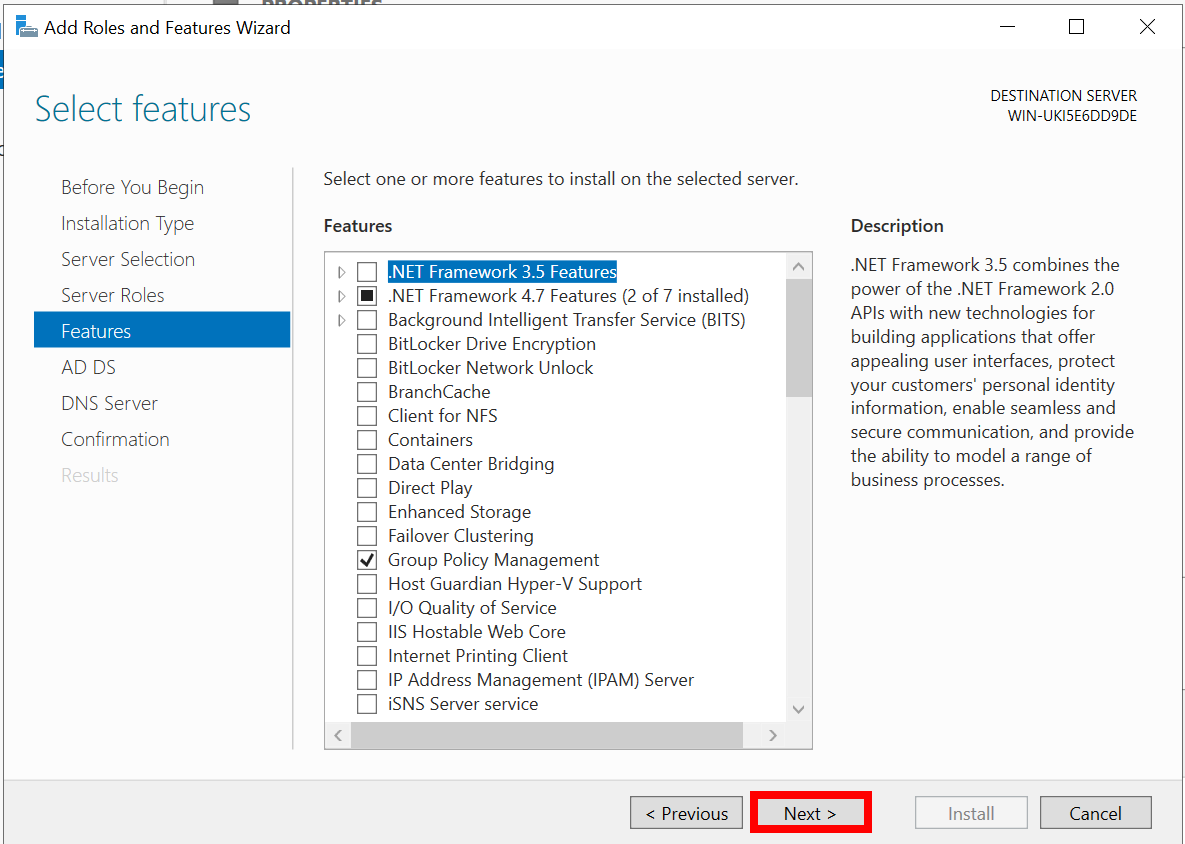Switch to the Server Selection page
Viewport: 1185px width, 844px height.
(128, 259)
